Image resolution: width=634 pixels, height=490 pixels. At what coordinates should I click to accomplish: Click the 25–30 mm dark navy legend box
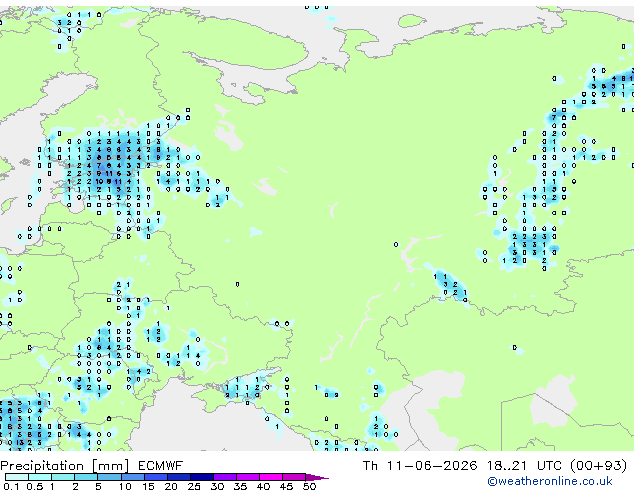point(201,477)
